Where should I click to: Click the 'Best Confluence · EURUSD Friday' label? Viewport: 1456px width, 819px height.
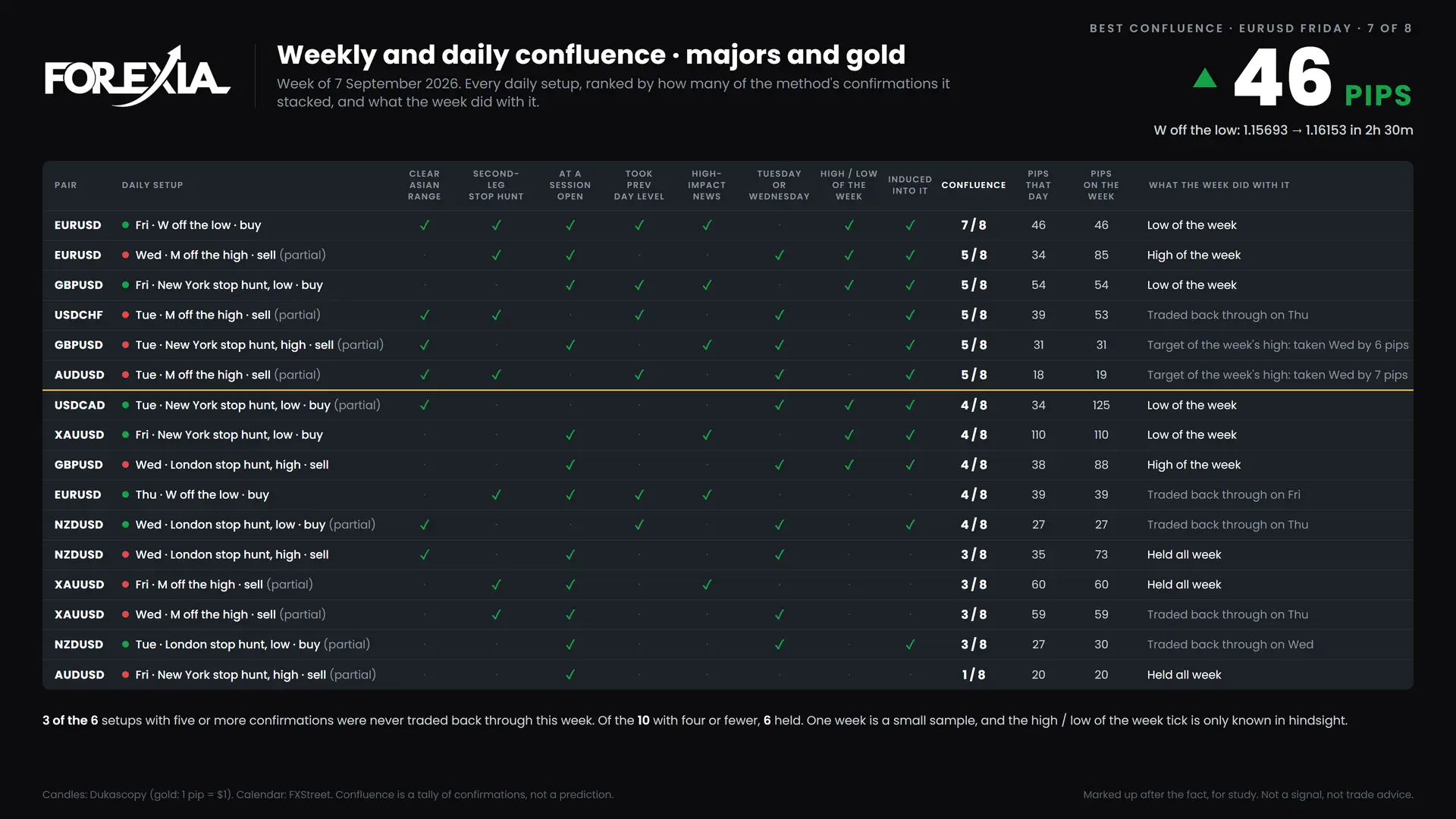click(x=1250, y=28)
